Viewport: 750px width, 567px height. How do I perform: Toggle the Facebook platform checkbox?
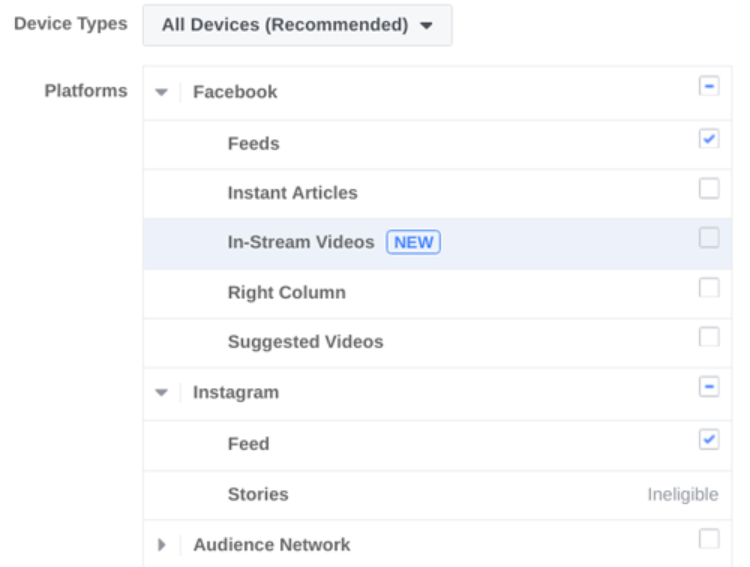click(709, 87)
